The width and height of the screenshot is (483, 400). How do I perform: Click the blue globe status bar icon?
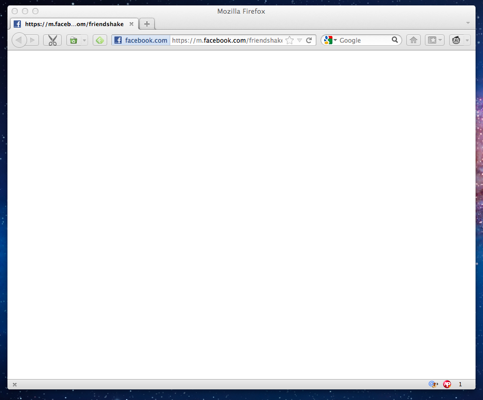tap(433, 384)
